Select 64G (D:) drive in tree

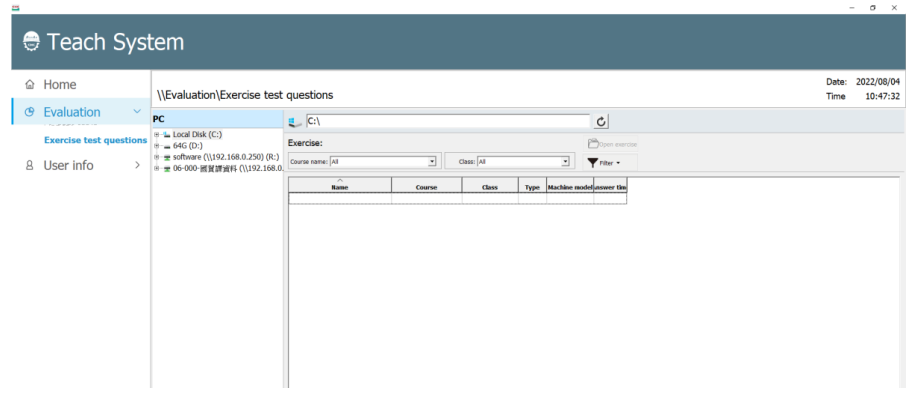[187, 145]
